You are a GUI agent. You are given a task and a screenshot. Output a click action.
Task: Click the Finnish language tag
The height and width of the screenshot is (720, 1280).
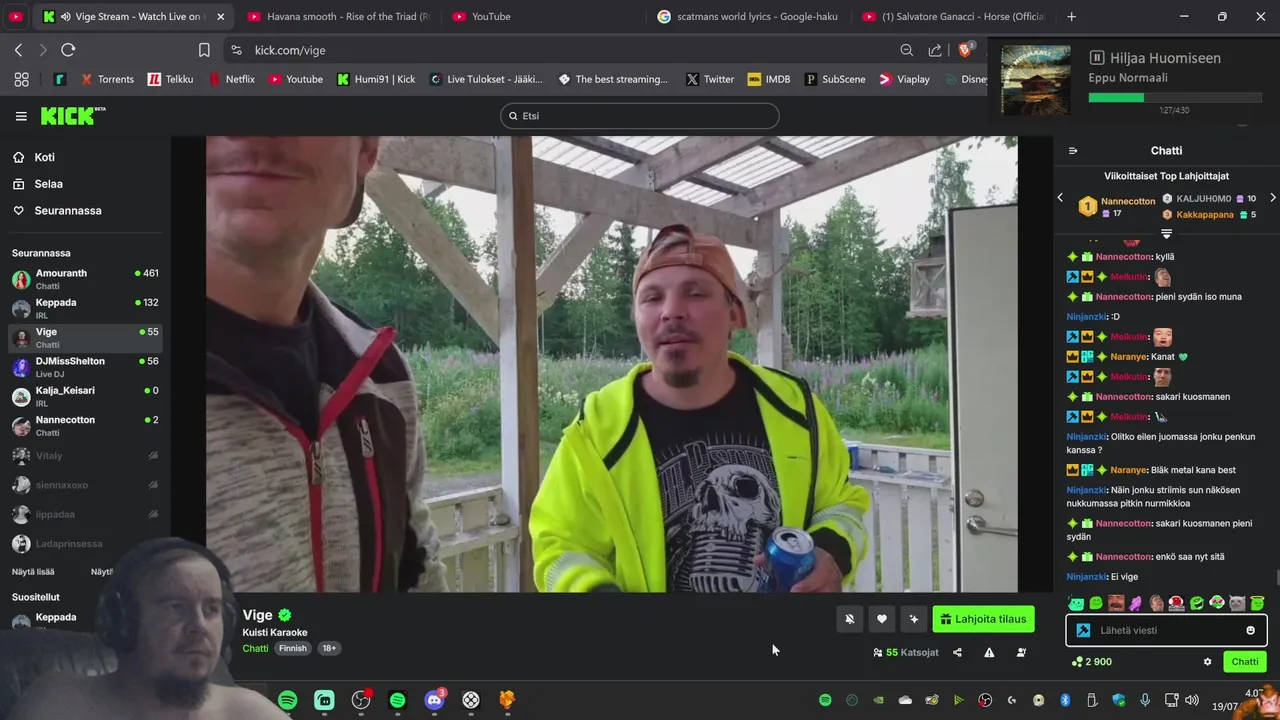tap(293, 648)
